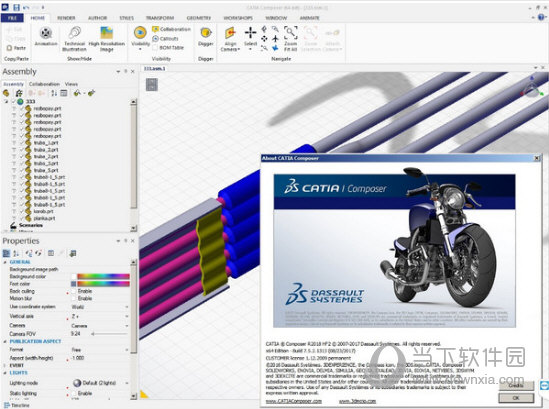This screenshot has width=549, height=409.
Task: Uncheck visibility of planka.prt
Action: coord(22,219)
